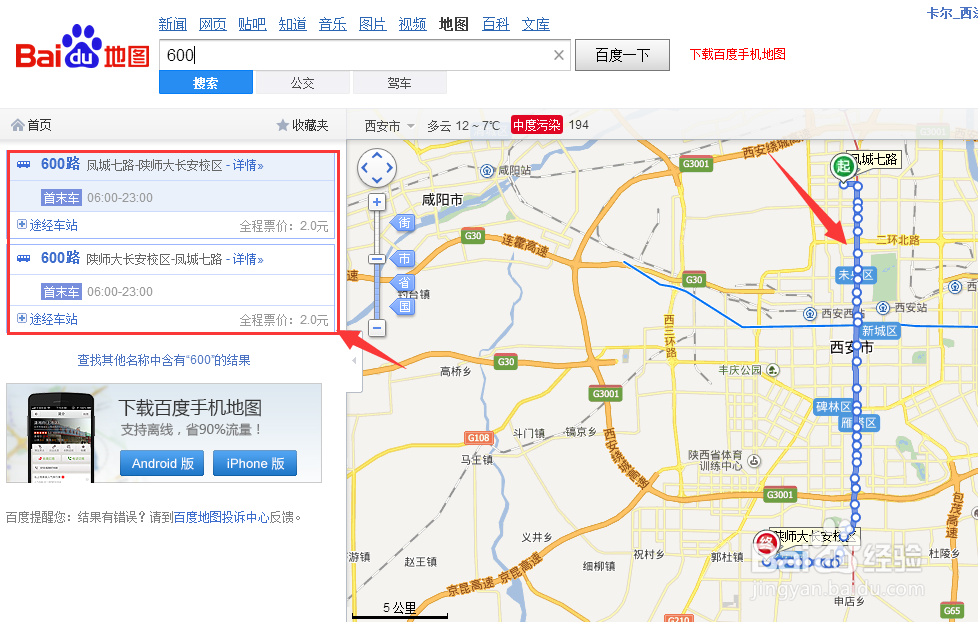The image size is (978, 622).
Task: Click the Android 版 download button
Action: pos(162,464)
